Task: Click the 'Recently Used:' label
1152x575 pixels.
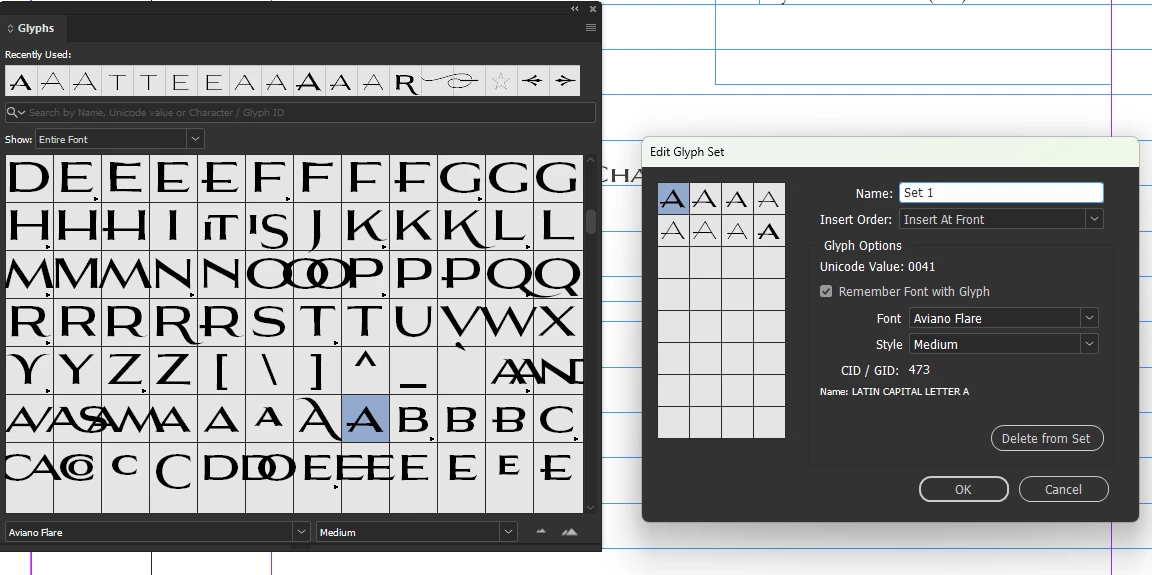Action: pyautogui.click(x=38, y=54)
